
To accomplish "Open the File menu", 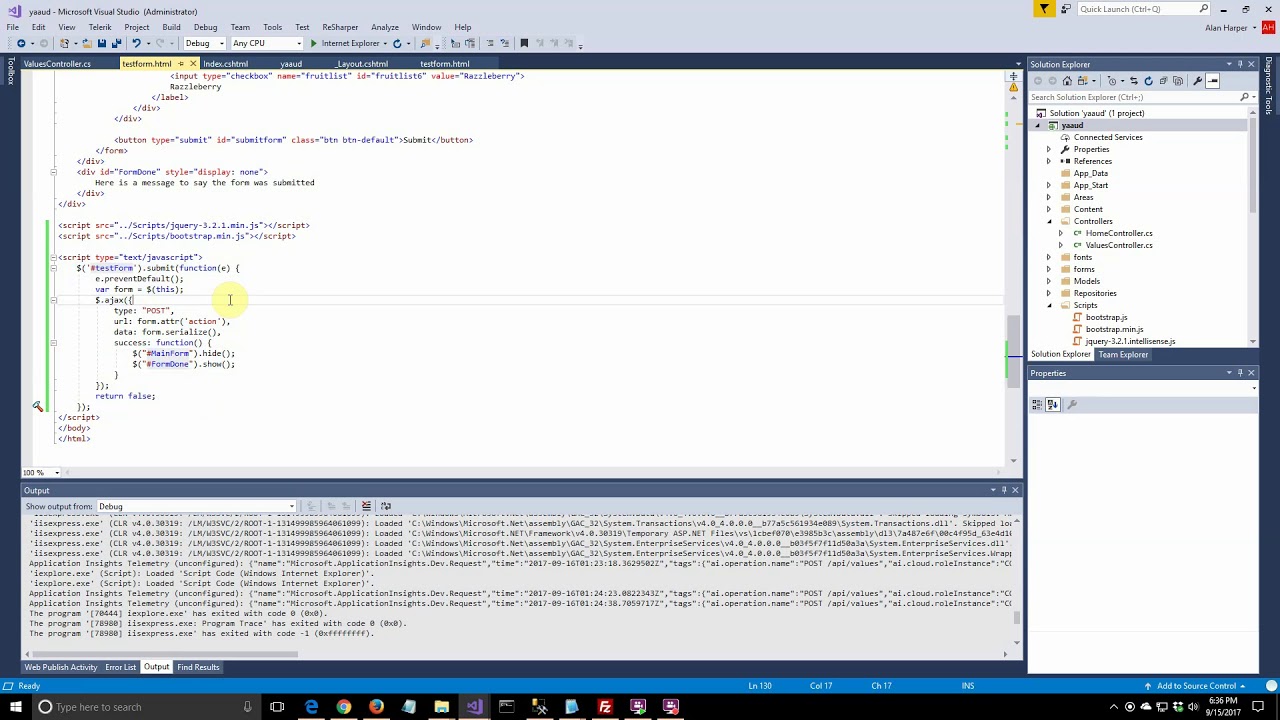I will pyautogui.click(x=12, y=27).
